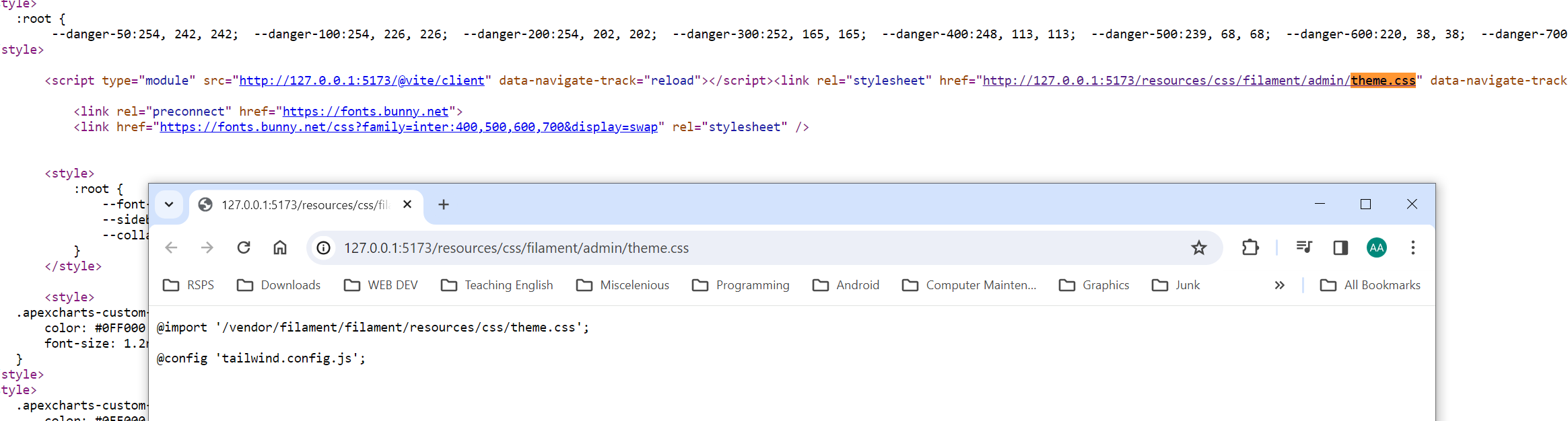Open the fonts.bunny.net inter css link
Image resolution: width=1568 pixels, height=421 pixels.
[409, 127]
